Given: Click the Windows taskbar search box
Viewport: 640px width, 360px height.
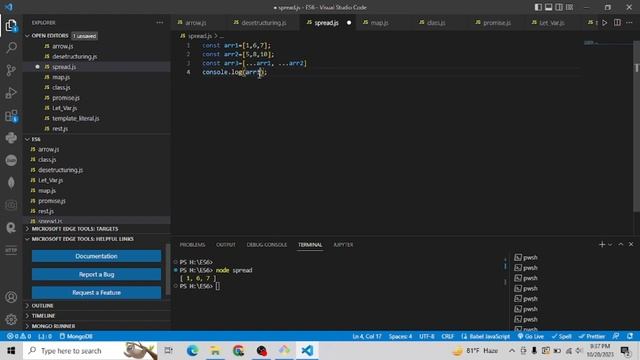Looking at the screenshot, I should click(91, 351).
